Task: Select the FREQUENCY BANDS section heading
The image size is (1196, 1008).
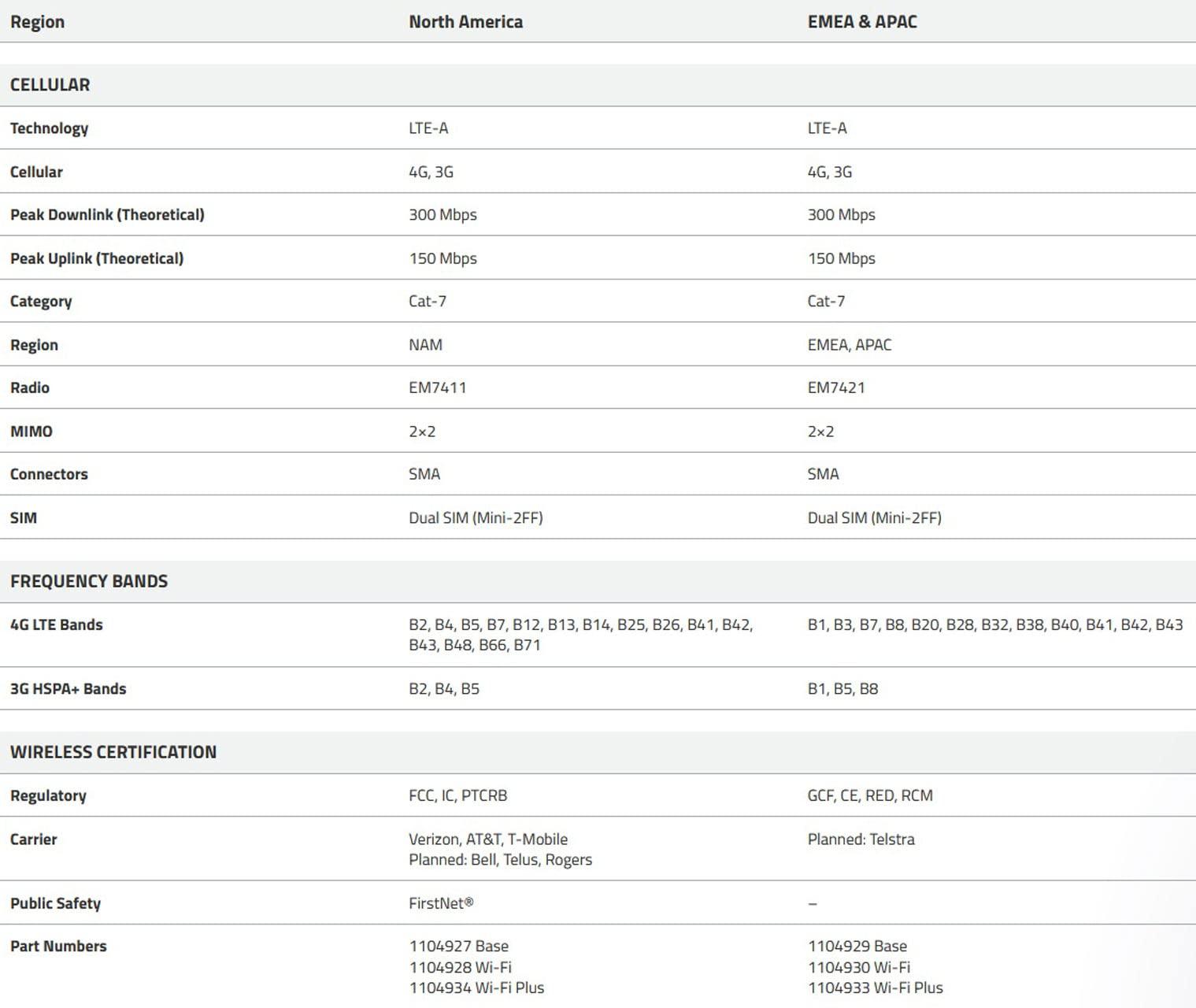Action: pos(89,581)
